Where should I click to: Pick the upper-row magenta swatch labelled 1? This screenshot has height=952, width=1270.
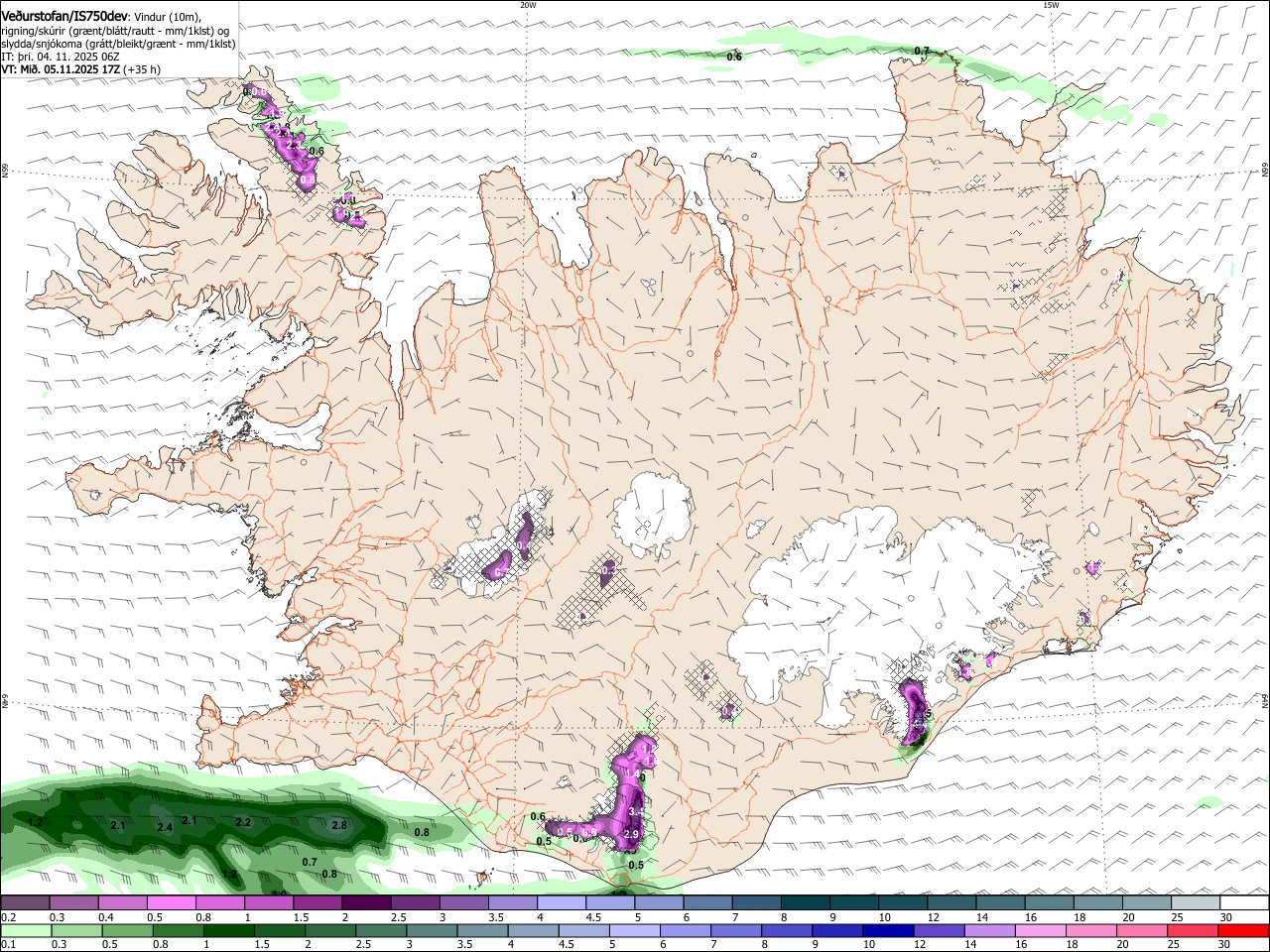268,903
